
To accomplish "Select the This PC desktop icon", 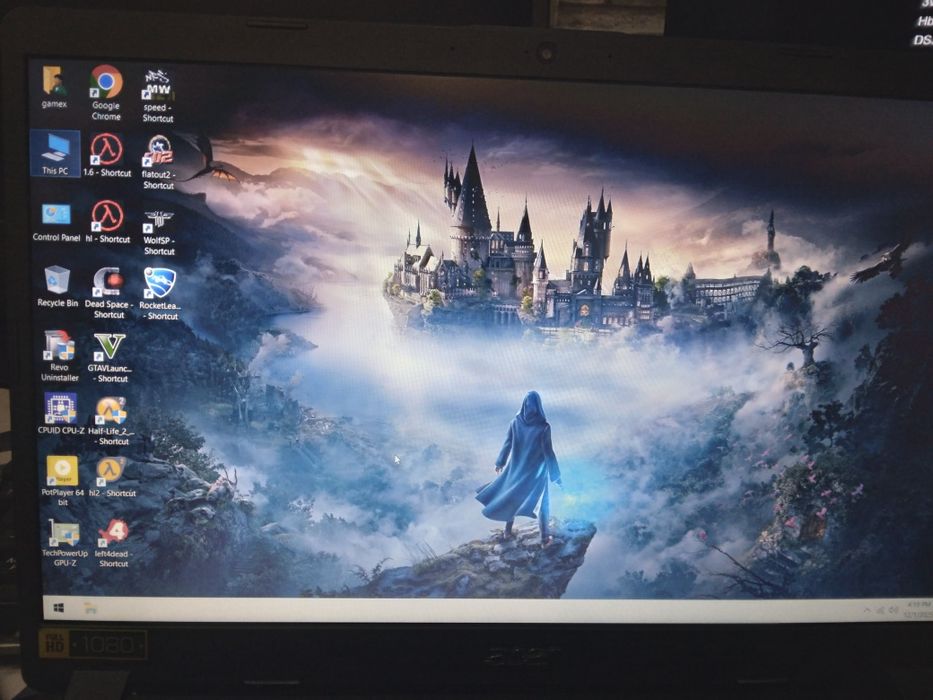I will pos(55,154).
